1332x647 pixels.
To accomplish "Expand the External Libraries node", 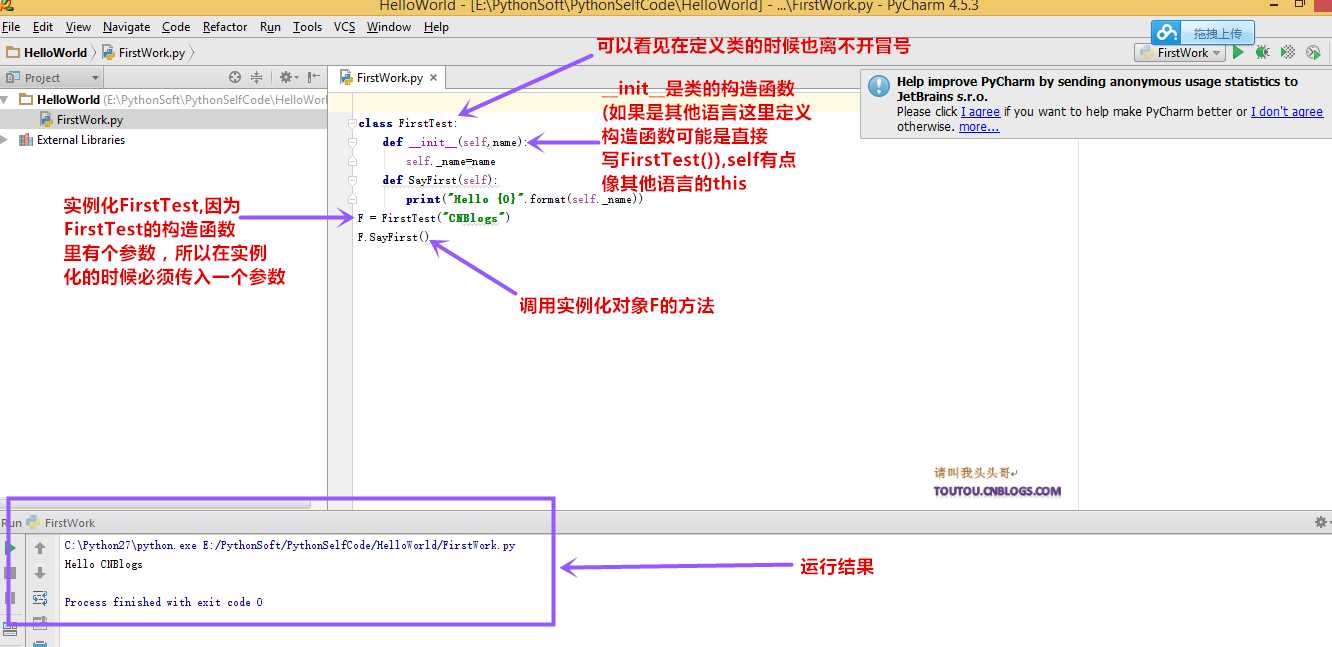I will [x=5, y=140].
